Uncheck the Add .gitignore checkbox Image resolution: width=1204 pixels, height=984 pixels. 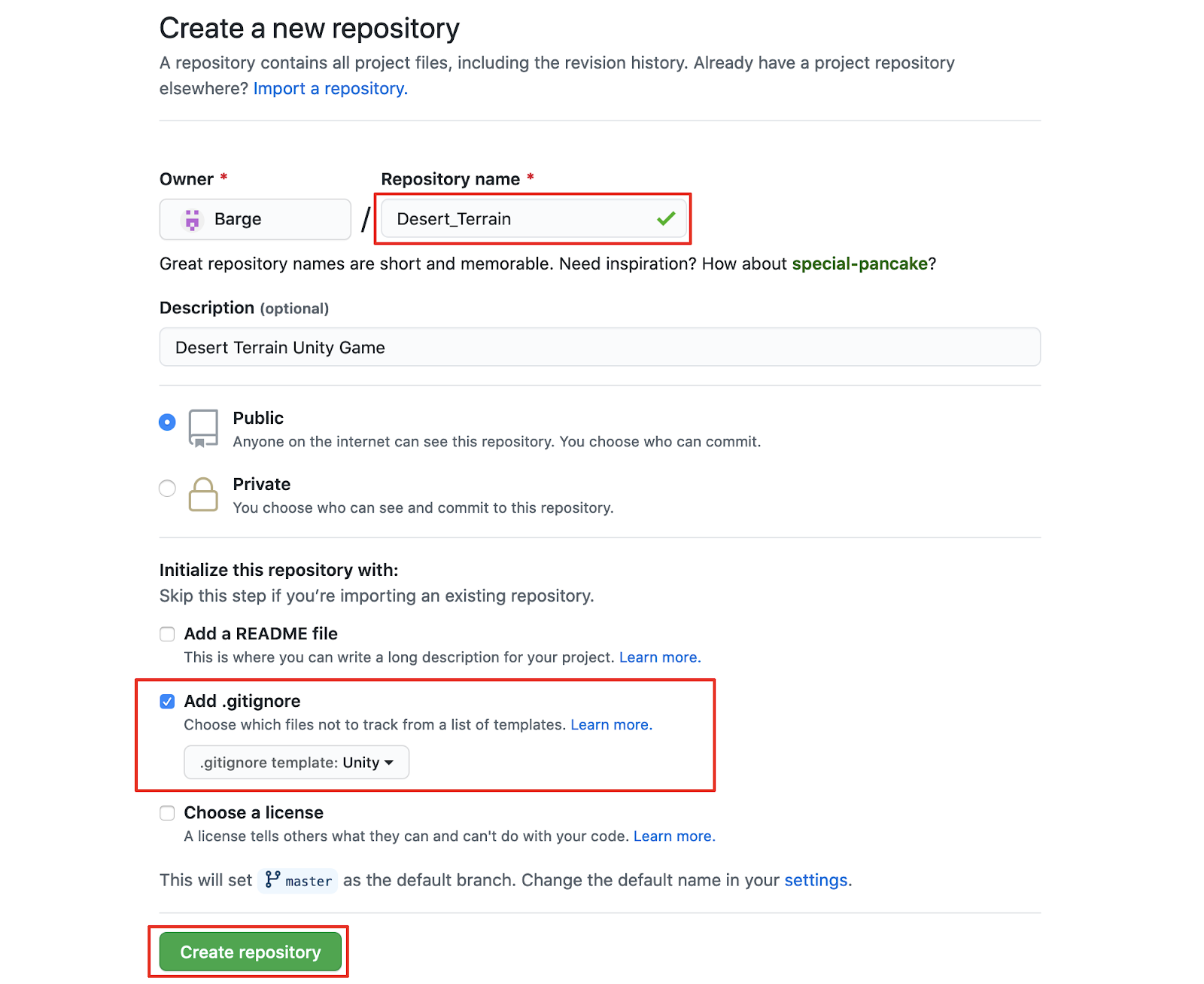coord(167,702)
